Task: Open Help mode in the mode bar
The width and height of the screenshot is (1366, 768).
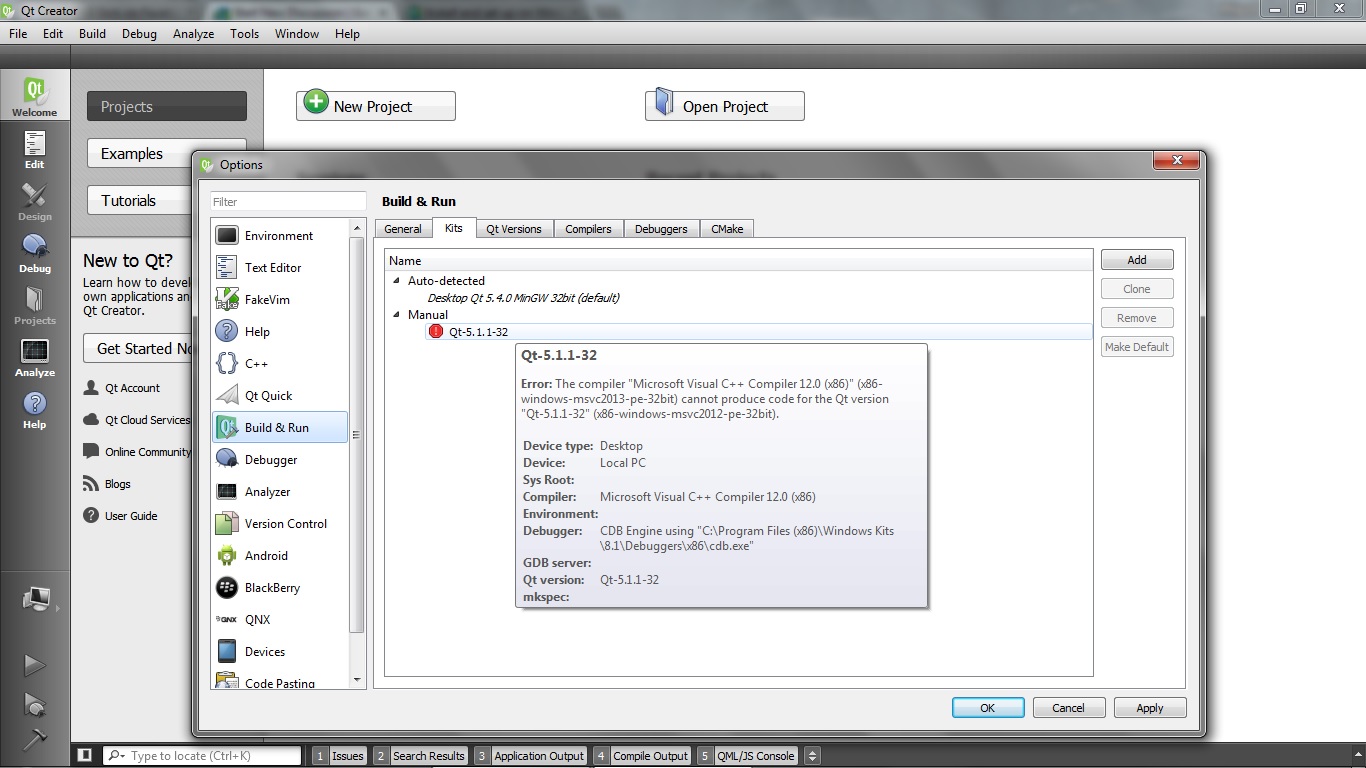Action: (x=35, y=409)
